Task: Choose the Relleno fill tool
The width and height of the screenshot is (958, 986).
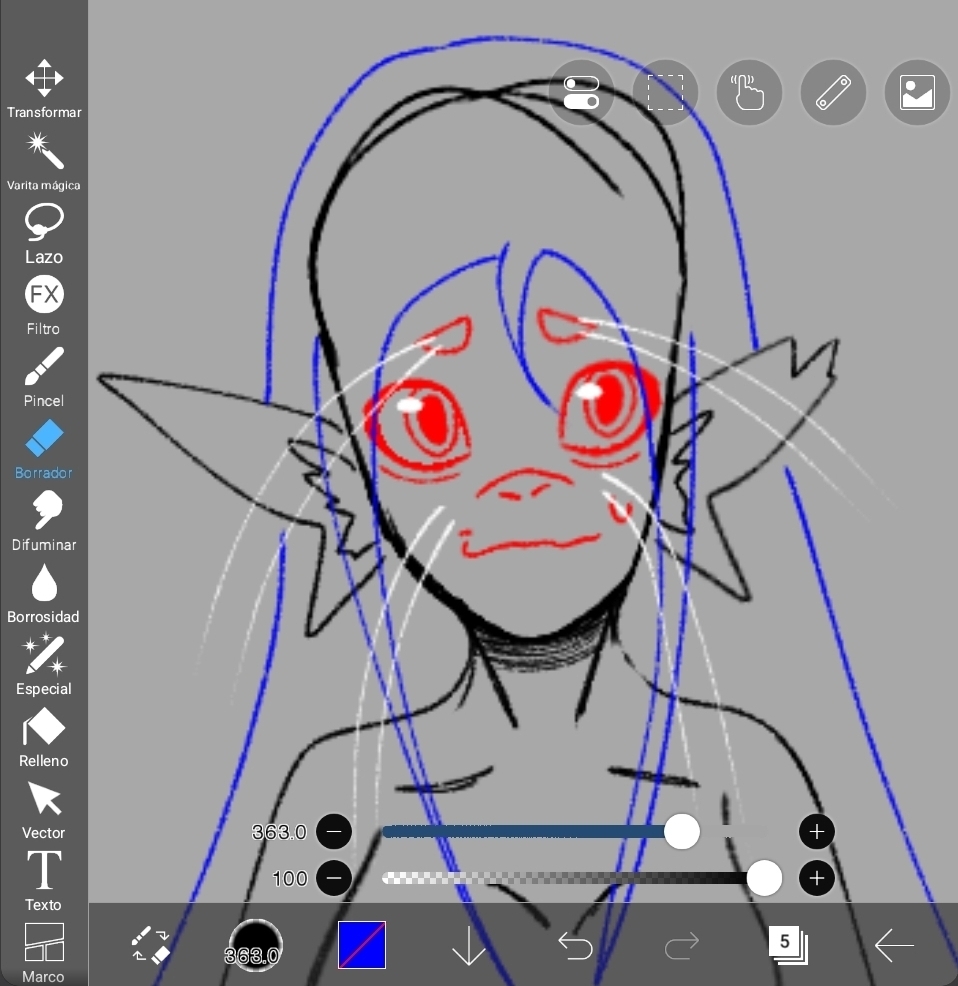Action: click(x=44, y=736)
